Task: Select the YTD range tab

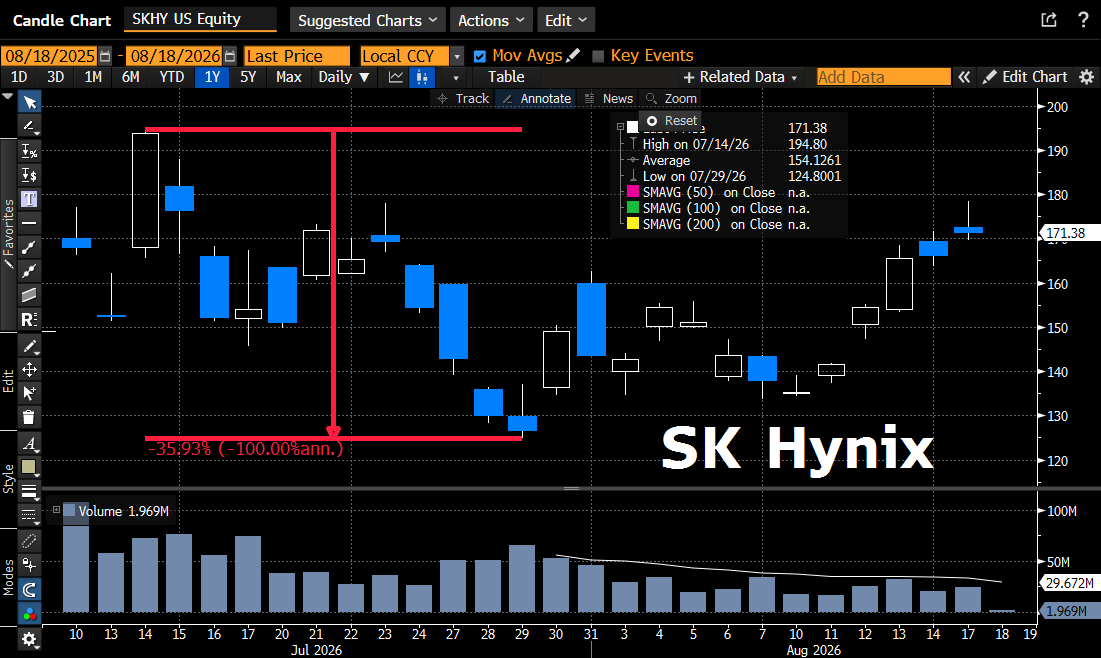Action: [171, 77]
